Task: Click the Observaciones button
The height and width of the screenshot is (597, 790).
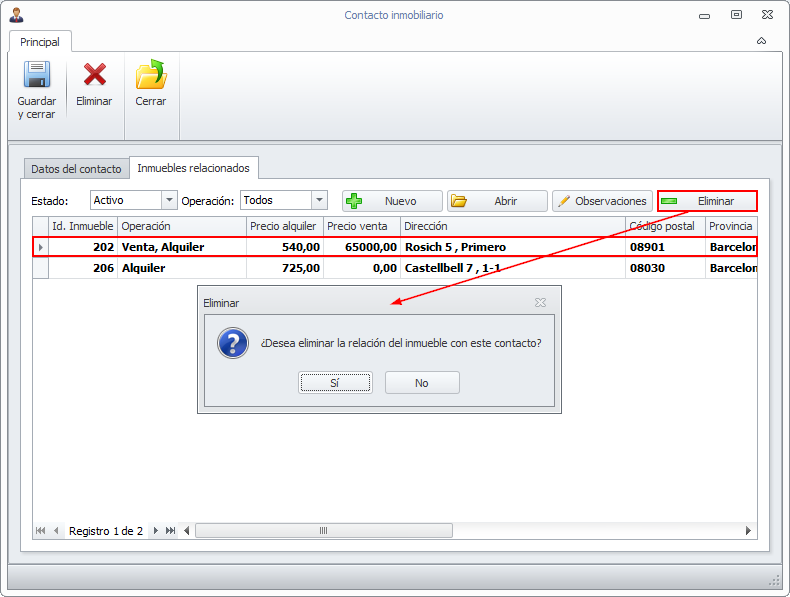Action: point(603,201)
